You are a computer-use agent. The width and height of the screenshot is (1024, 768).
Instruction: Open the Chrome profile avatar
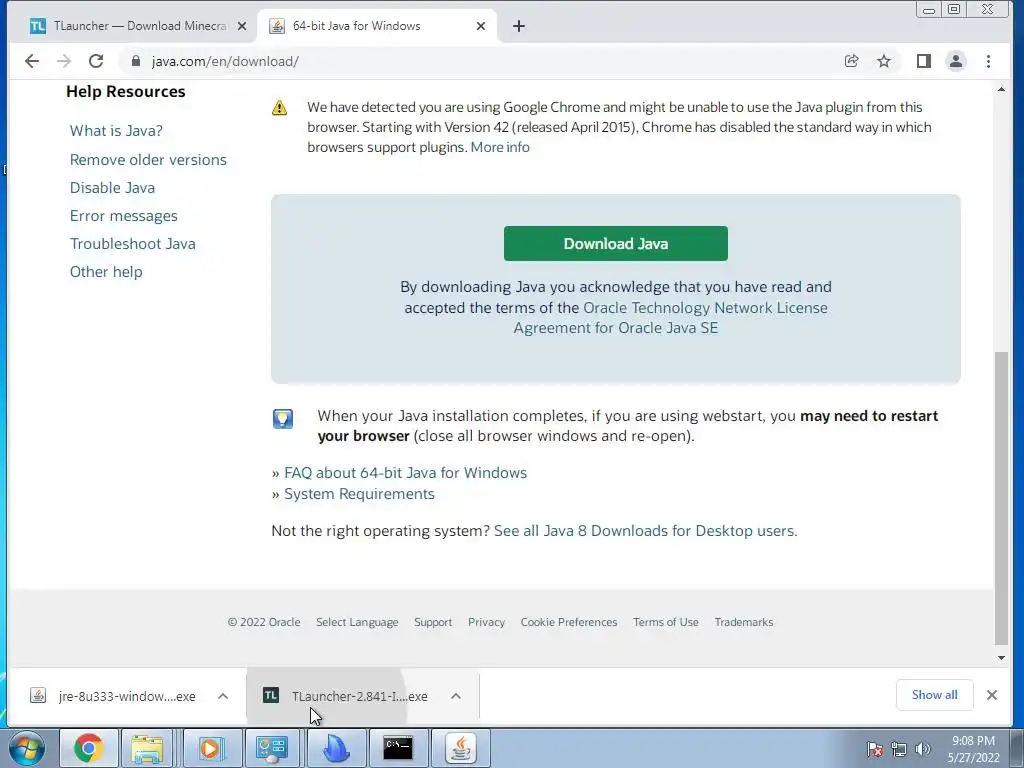[x=955, y=61]
